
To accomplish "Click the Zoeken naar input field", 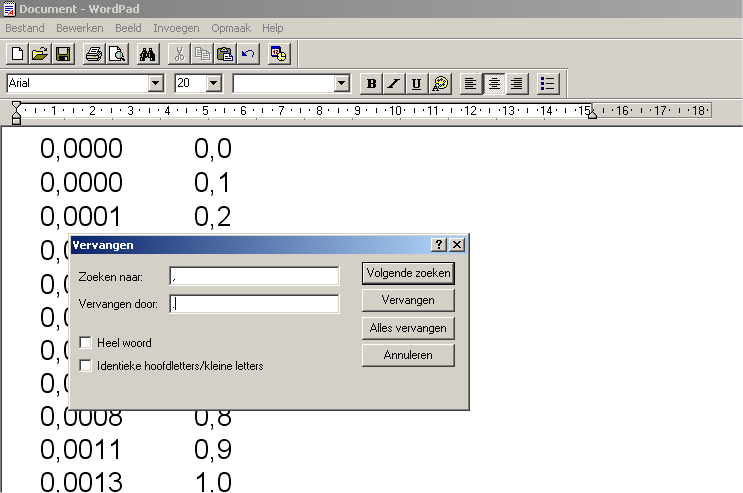I will tap(254, 276).
